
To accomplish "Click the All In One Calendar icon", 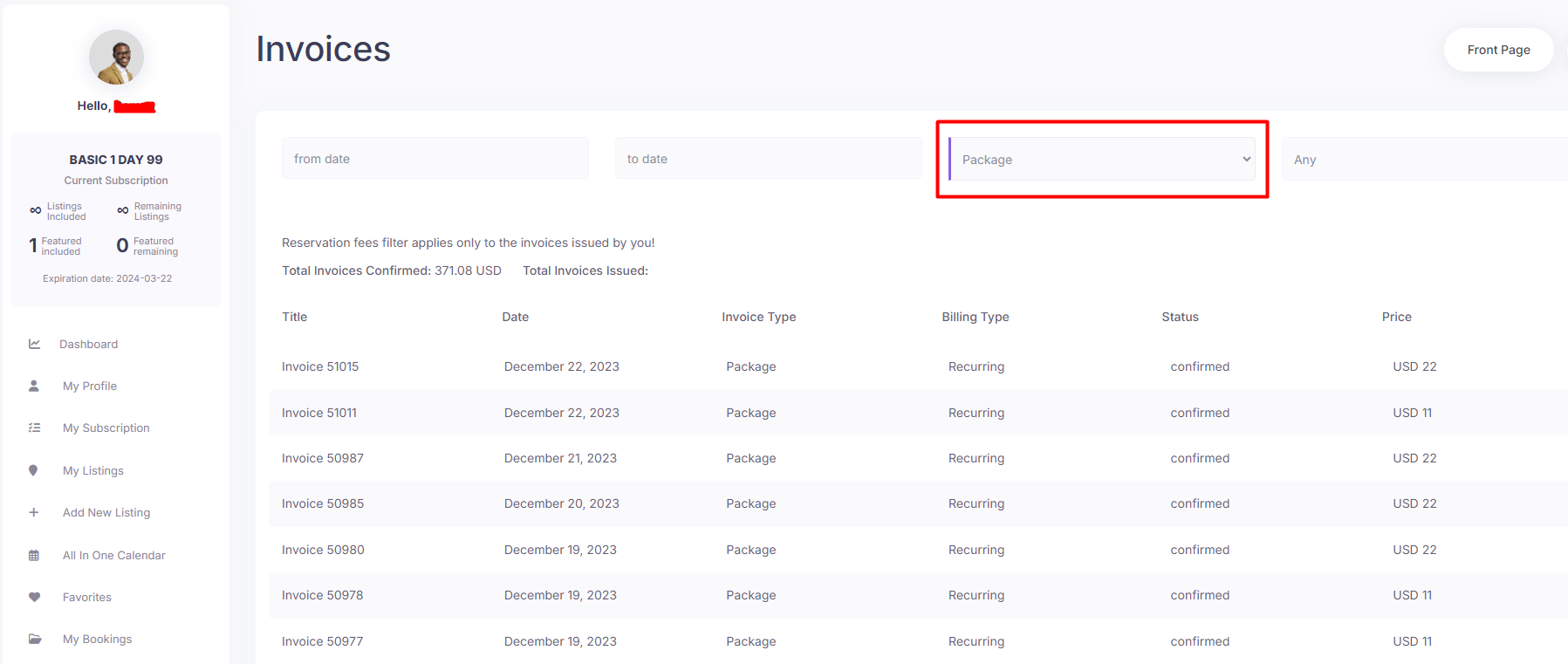I will 34,555.
